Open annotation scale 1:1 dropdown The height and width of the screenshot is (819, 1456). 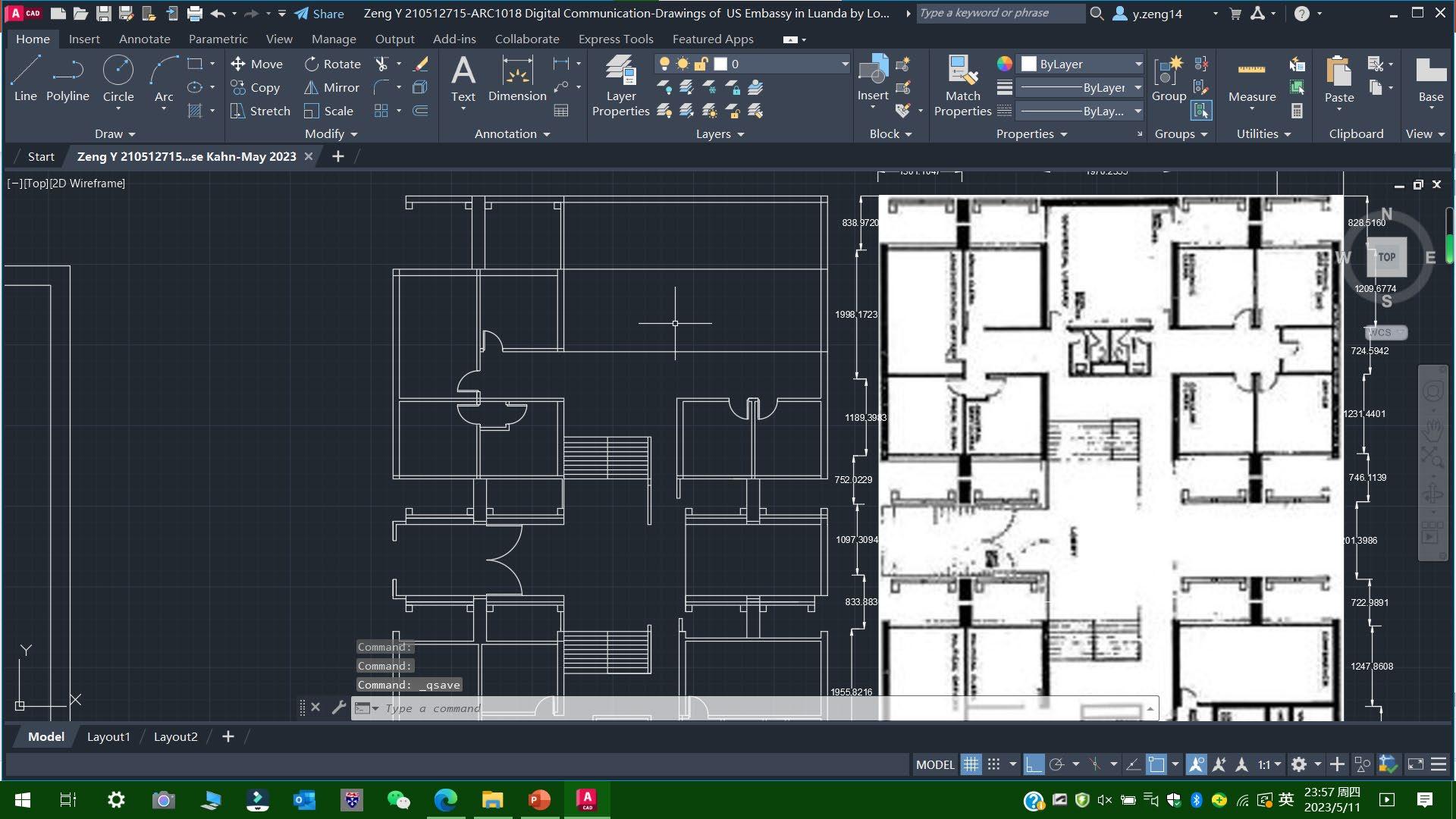pyautogui.click(x=1269, y=764)
